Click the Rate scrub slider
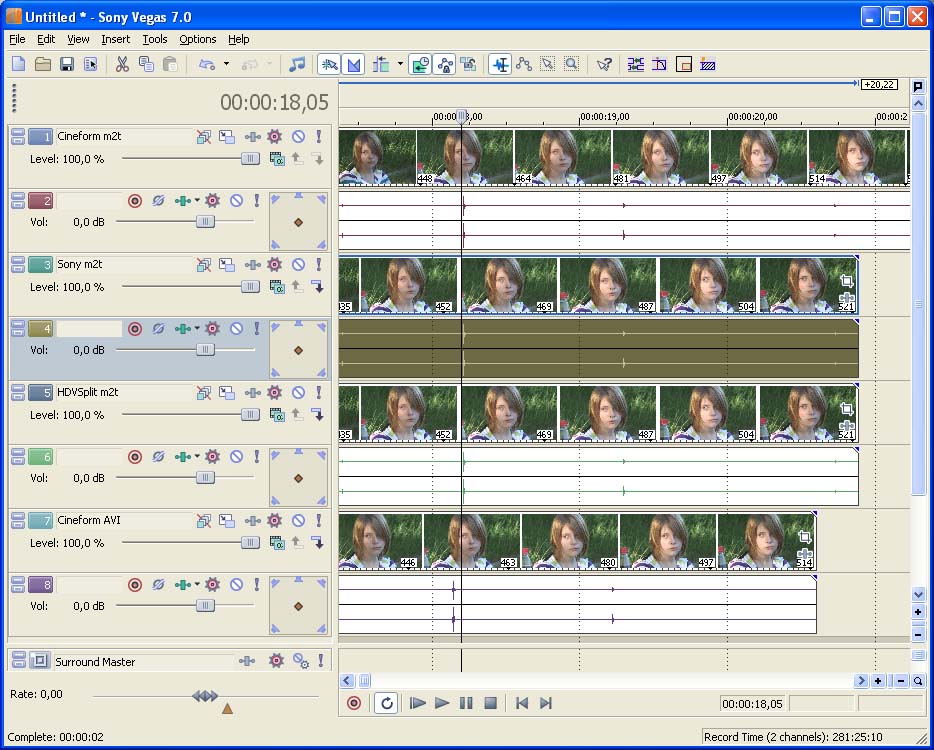The height and width of the screenshot is (750, 934). click(x=206, y=696)
